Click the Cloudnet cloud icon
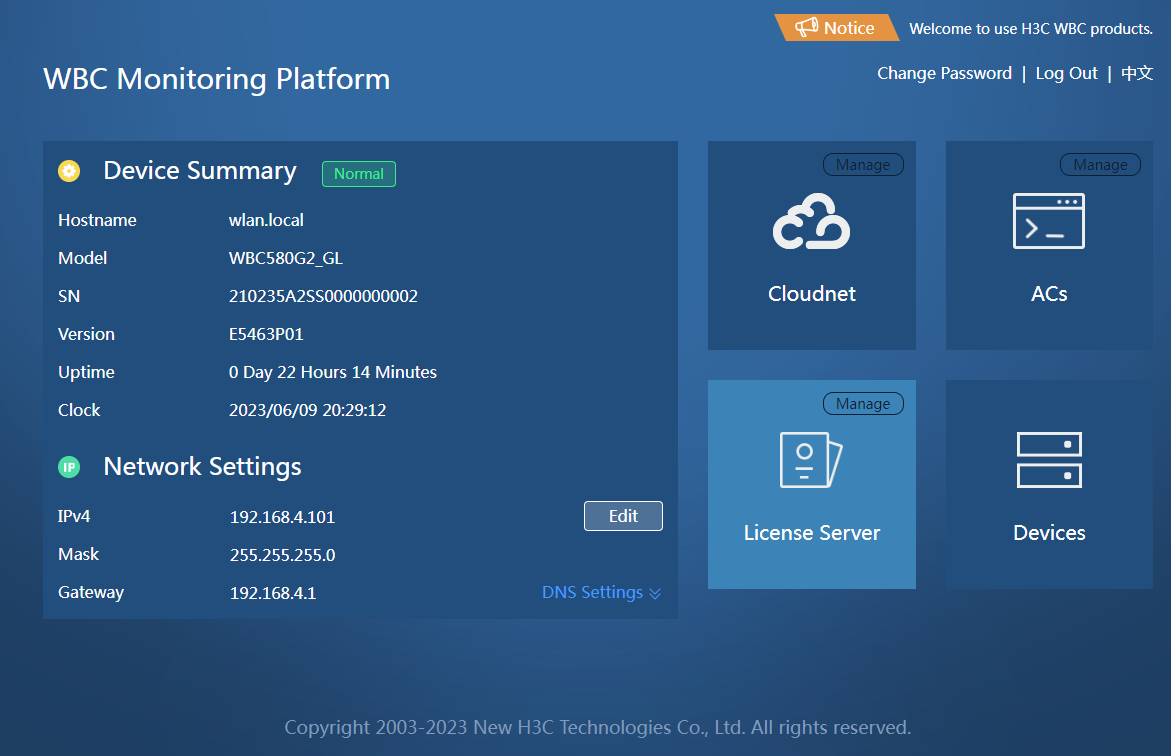This screenshot has height=756, width=1171. pyautogui.click(x=812, y=221)
